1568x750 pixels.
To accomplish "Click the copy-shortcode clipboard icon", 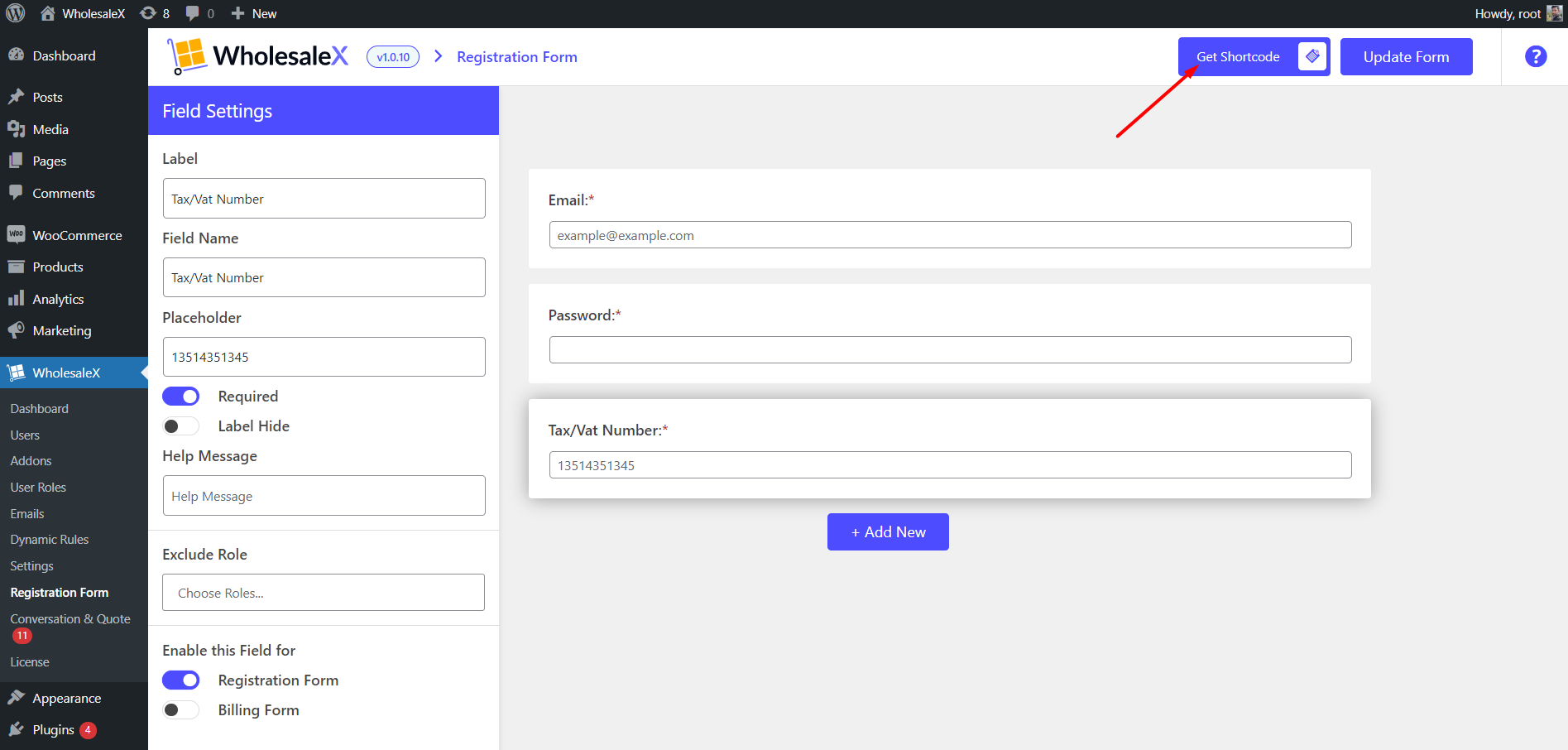I will 1312,56.
